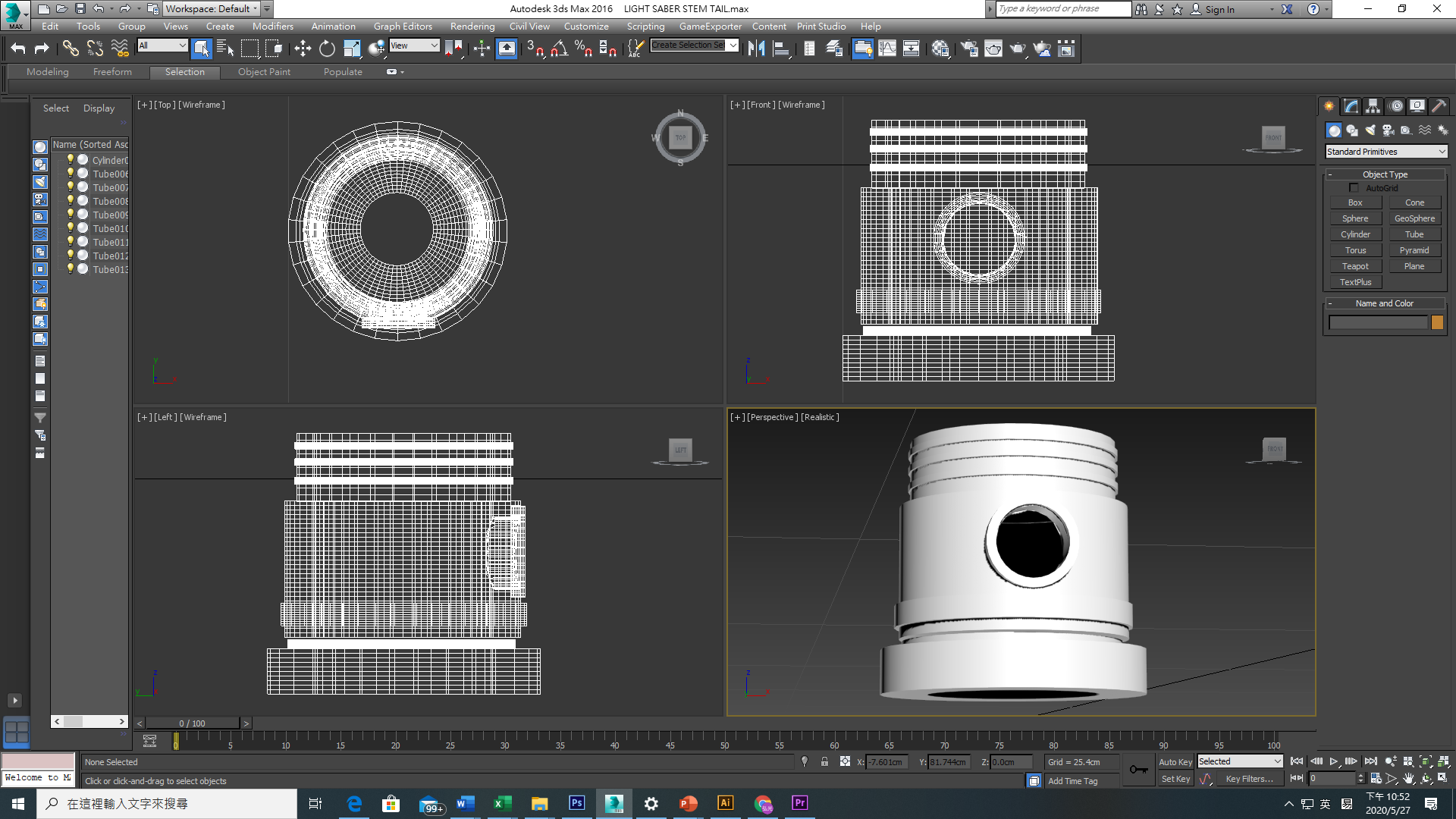Toggle the Spinner Snap button
Image resolution: width=1456 pixels, height=819 pixels.
coord(608,49)
